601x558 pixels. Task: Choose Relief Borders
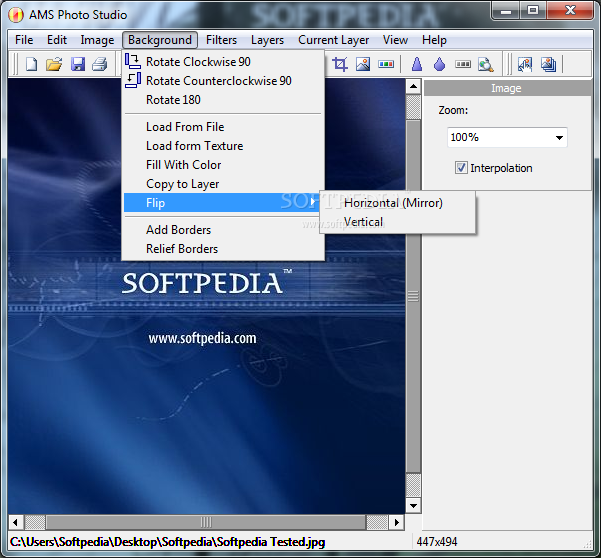223,249
